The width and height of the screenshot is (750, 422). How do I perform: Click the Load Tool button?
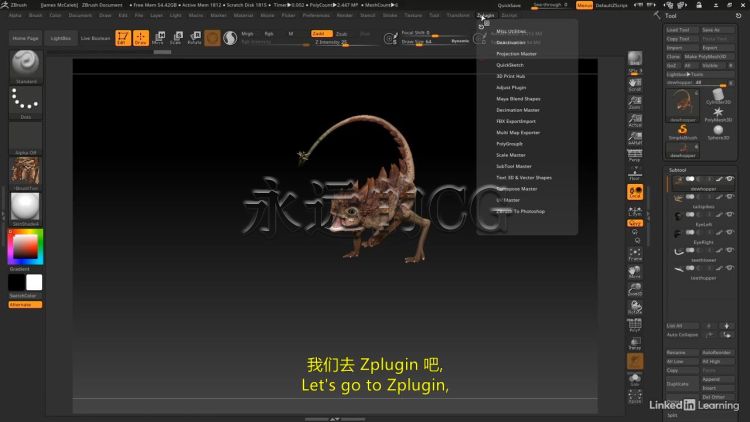tap(681, 30)
